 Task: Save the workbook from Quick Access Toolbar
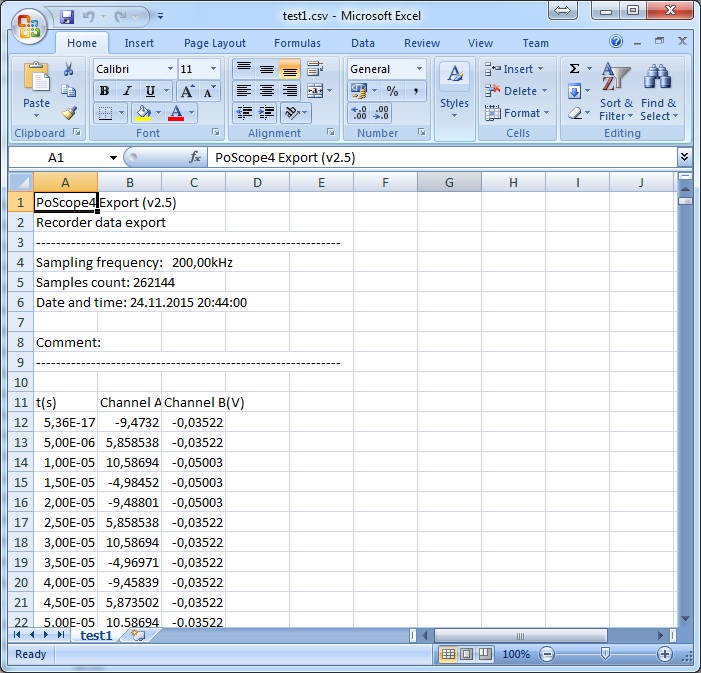click(67, 17)
